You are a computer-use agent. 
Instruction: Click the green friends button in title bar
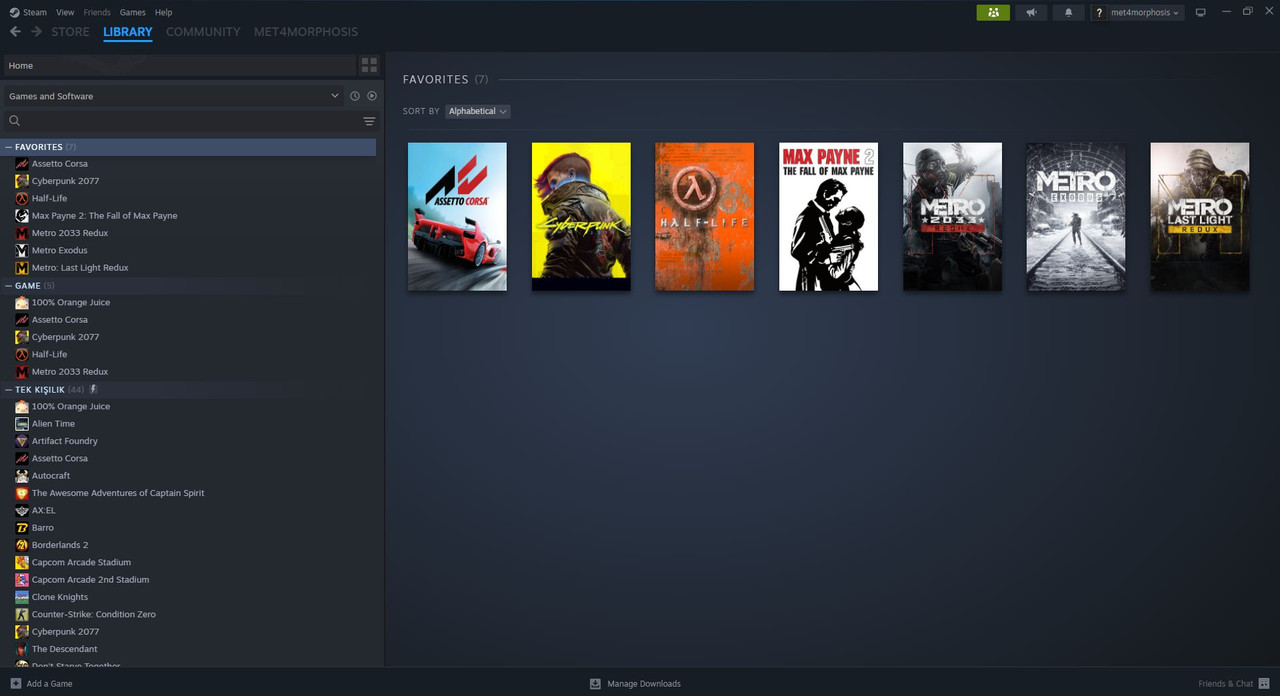click(993, 12)
